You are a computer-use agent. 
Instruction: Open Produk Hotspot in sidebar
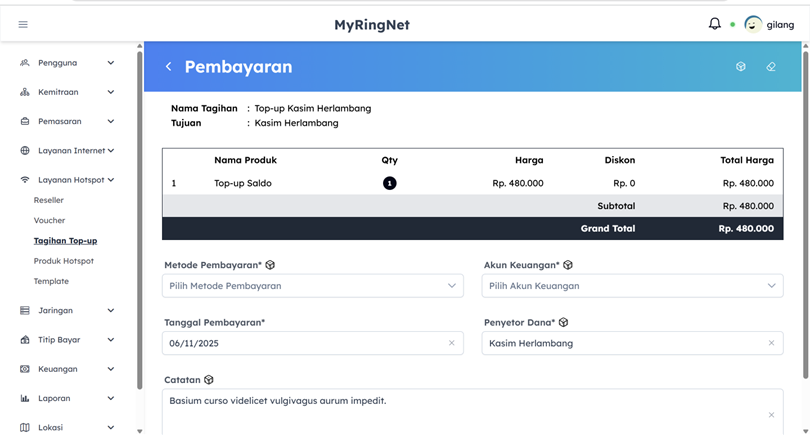pyautogui.click(x=64, y=261)
